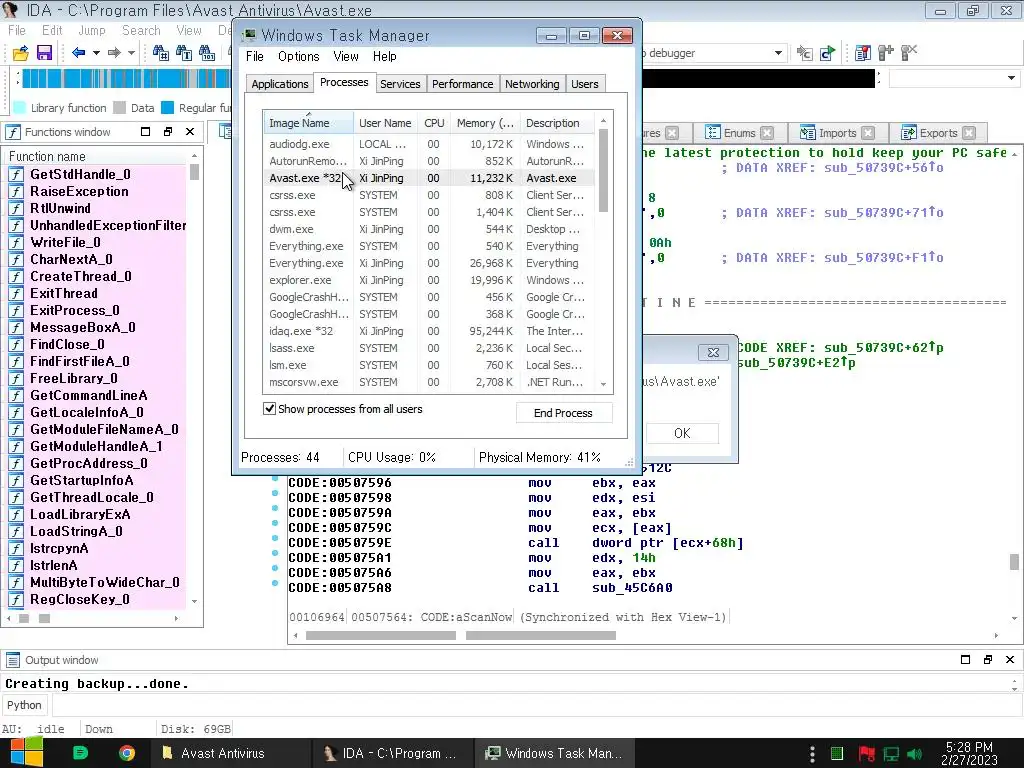The image size is (1024, 768).
Task: Open Task Manager View menu
Action: [345, 56]
